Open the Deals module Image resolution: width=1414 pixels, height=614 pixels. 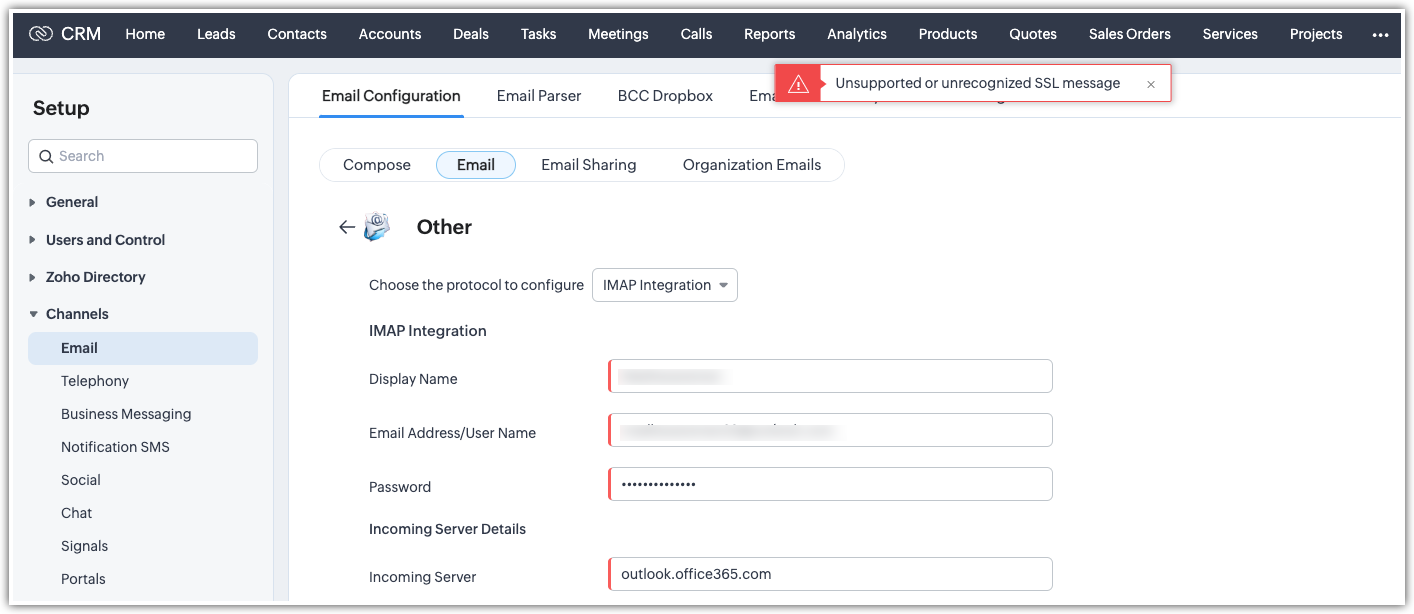471,34
